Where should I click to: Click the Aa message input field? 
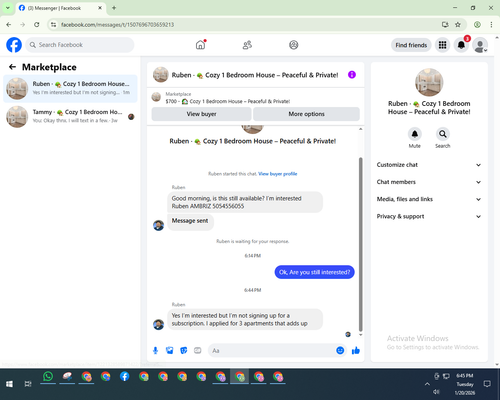272,351
